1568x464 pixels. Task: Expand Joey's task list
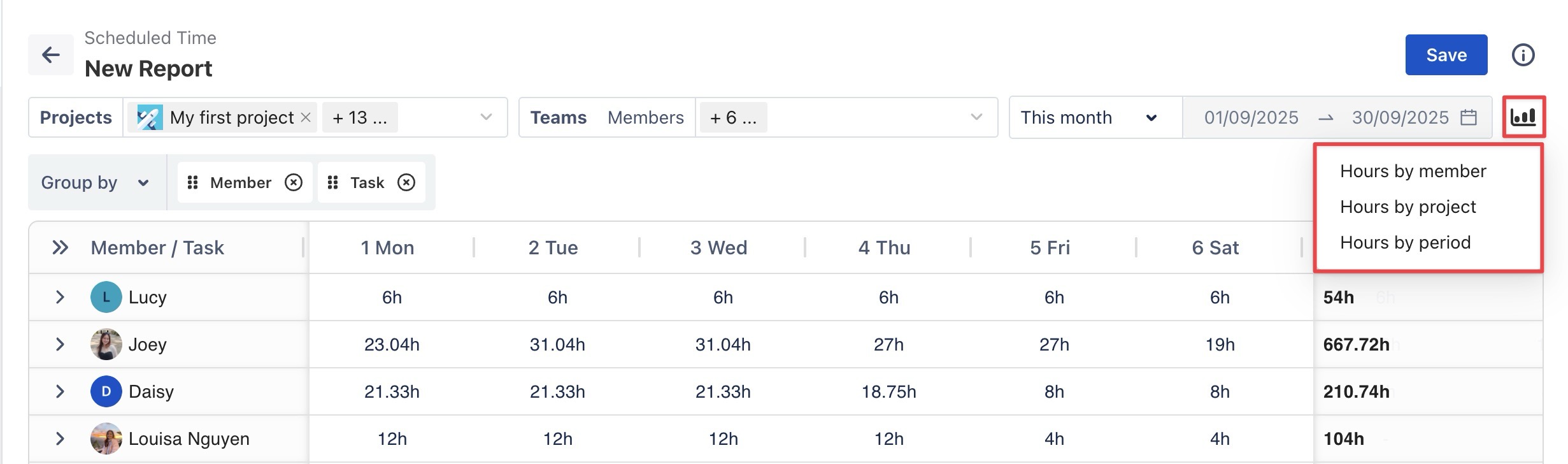pos(60,344)
